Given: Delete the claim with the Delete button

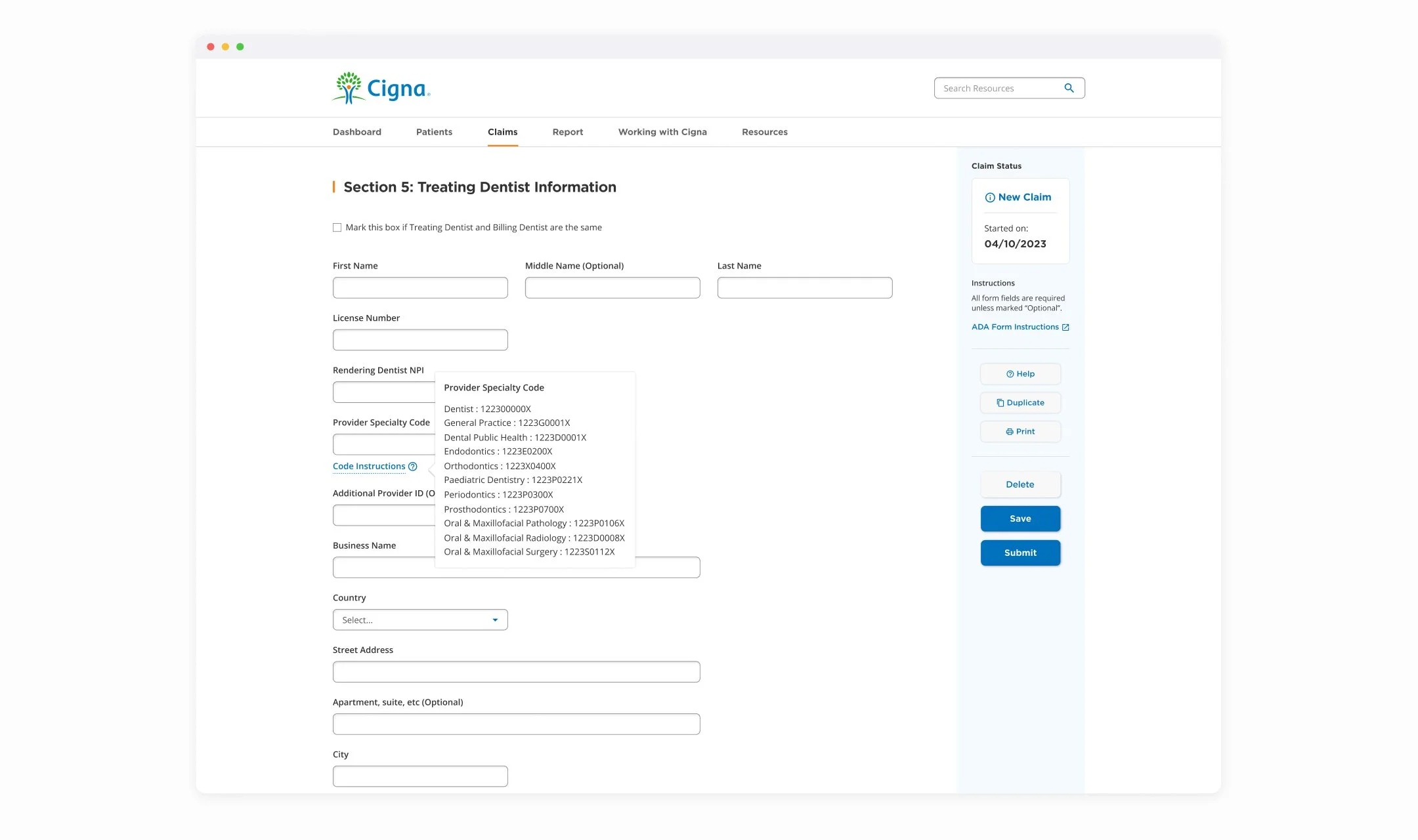Looking at the screenshot, I should click(1020, 484).
